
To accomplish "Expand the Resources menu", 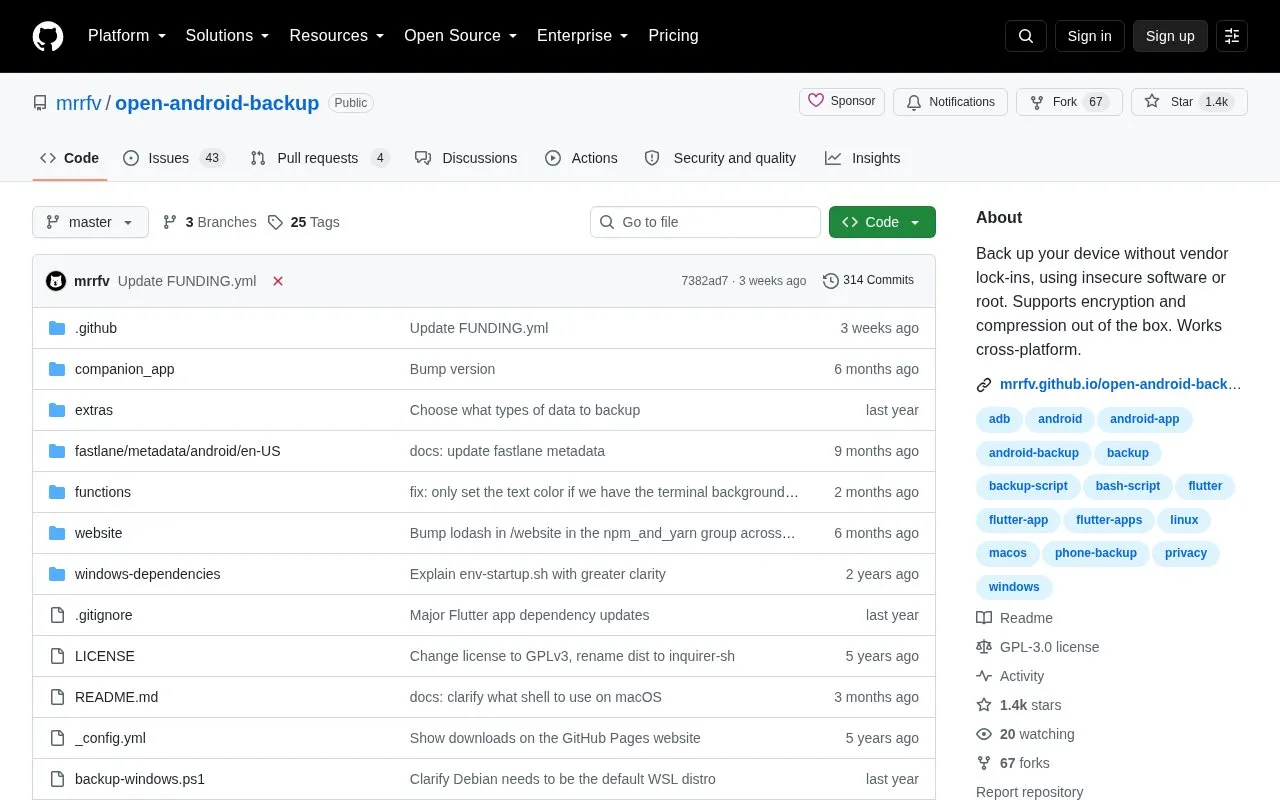I will [x=337, y=36].
